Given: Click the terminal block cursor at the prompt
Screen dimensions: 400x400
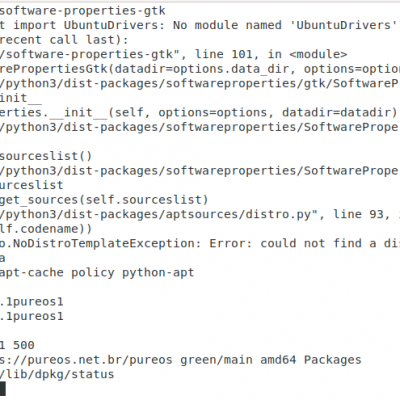Looking at the screenshot, I should (x=3, y=389).
